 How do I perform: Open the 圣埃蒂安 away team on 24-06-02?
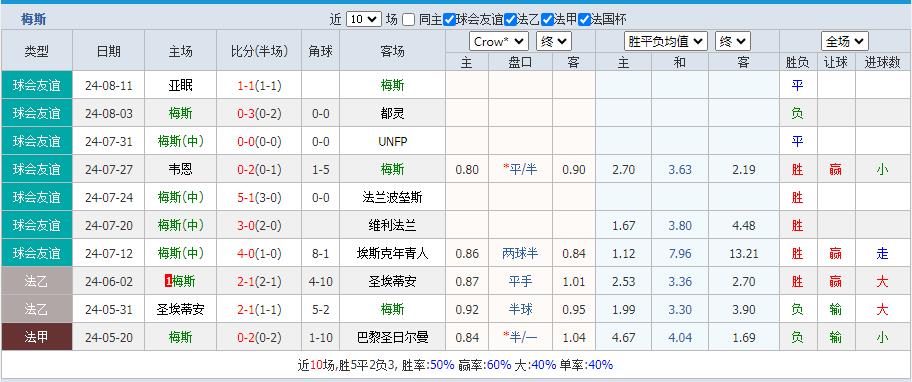393,281
